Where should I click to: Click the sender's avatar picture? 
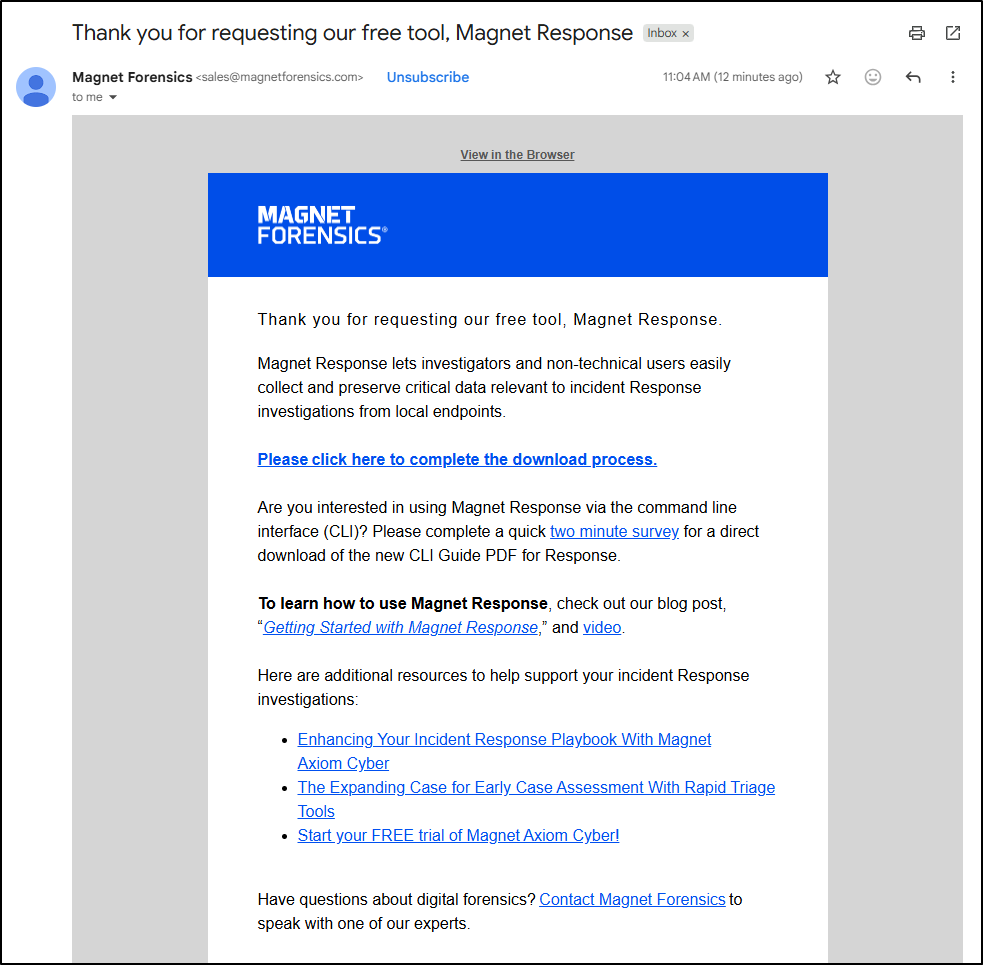coord(36,87)
